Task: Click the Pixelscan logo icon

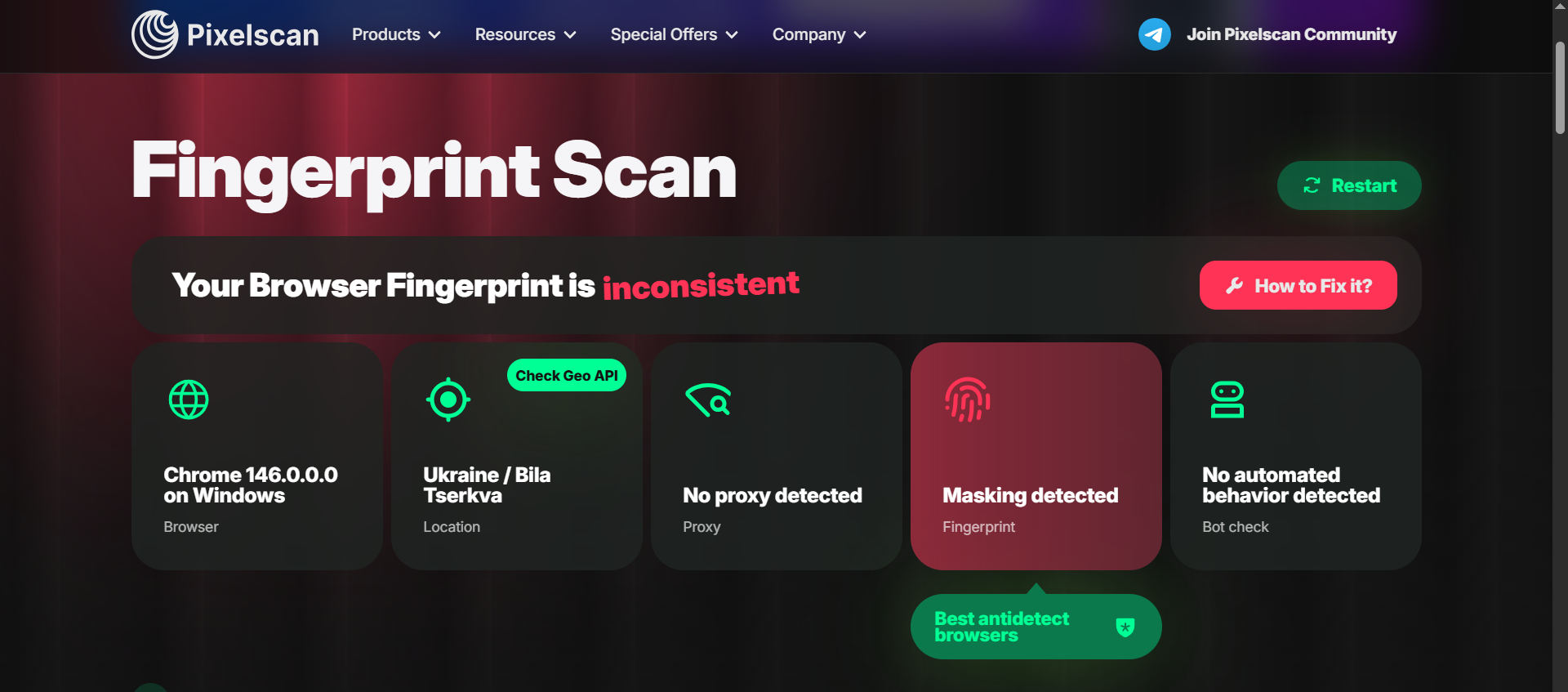Action: coord(154,34)
